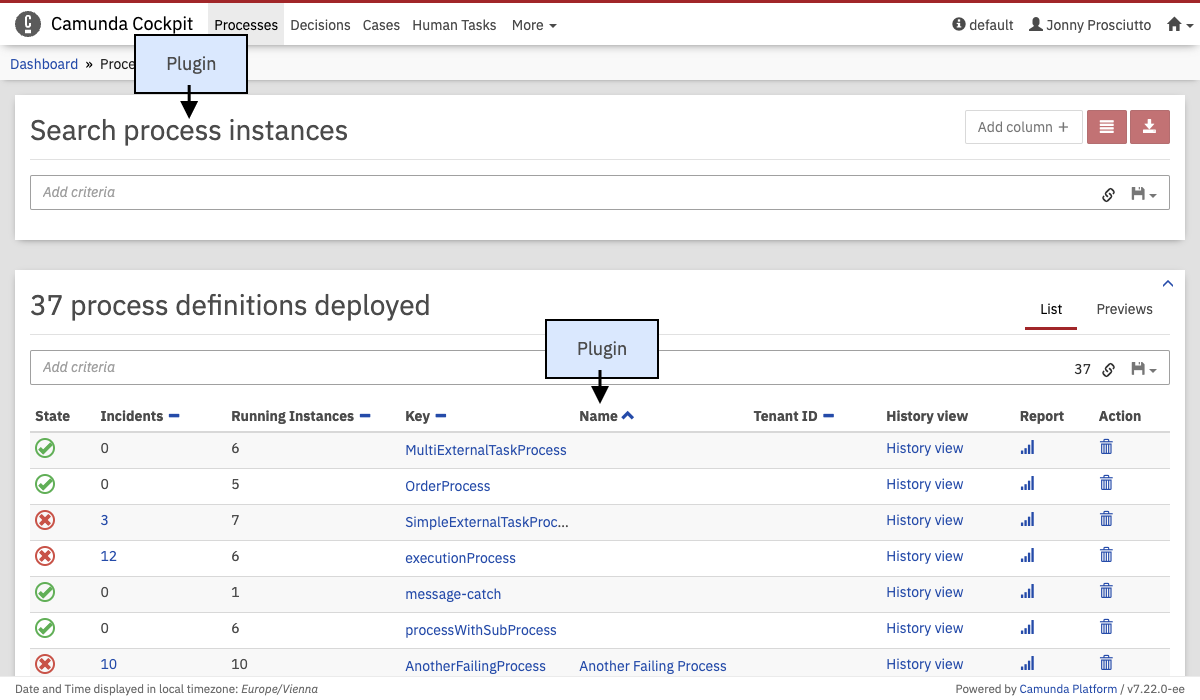
Task: Toggle sort on the Running Instances column
Action: point(365,416)
